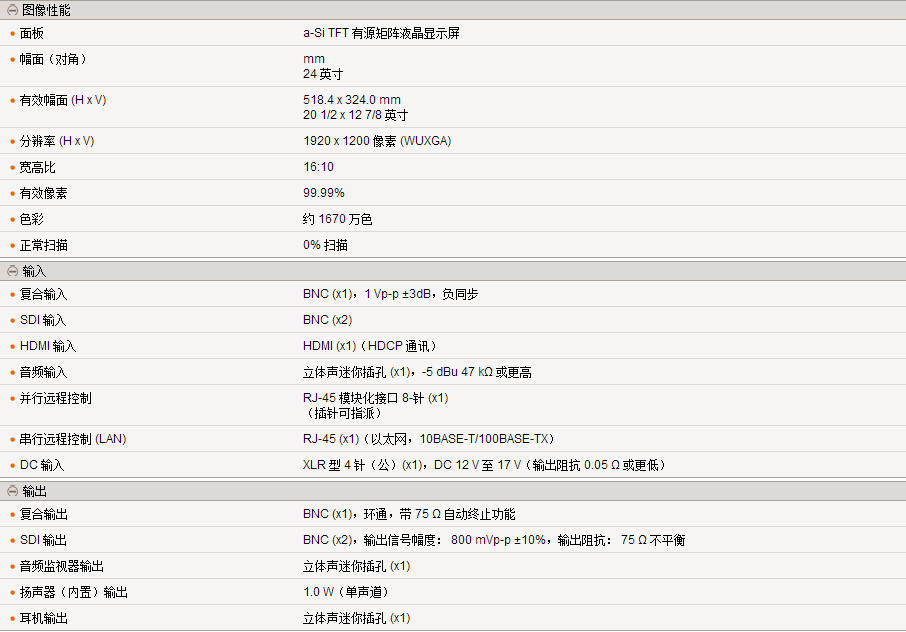Click the 99.99% effective pixels value
The height and width of the screenshot is (632, 906).
click(324, 193)
